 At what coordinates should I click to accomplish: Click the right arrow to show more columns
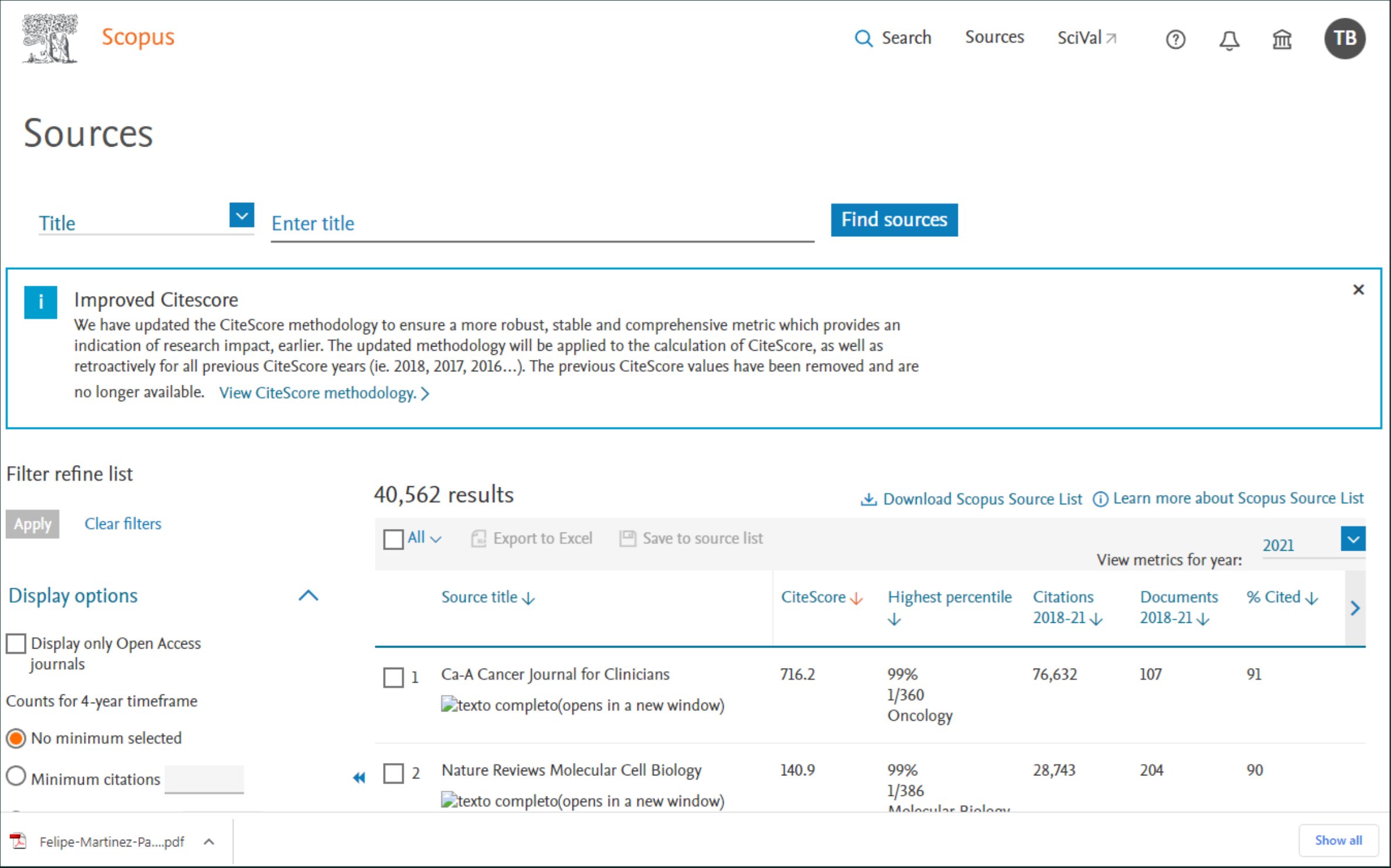pyautogui.click(x=1355, y=608)
